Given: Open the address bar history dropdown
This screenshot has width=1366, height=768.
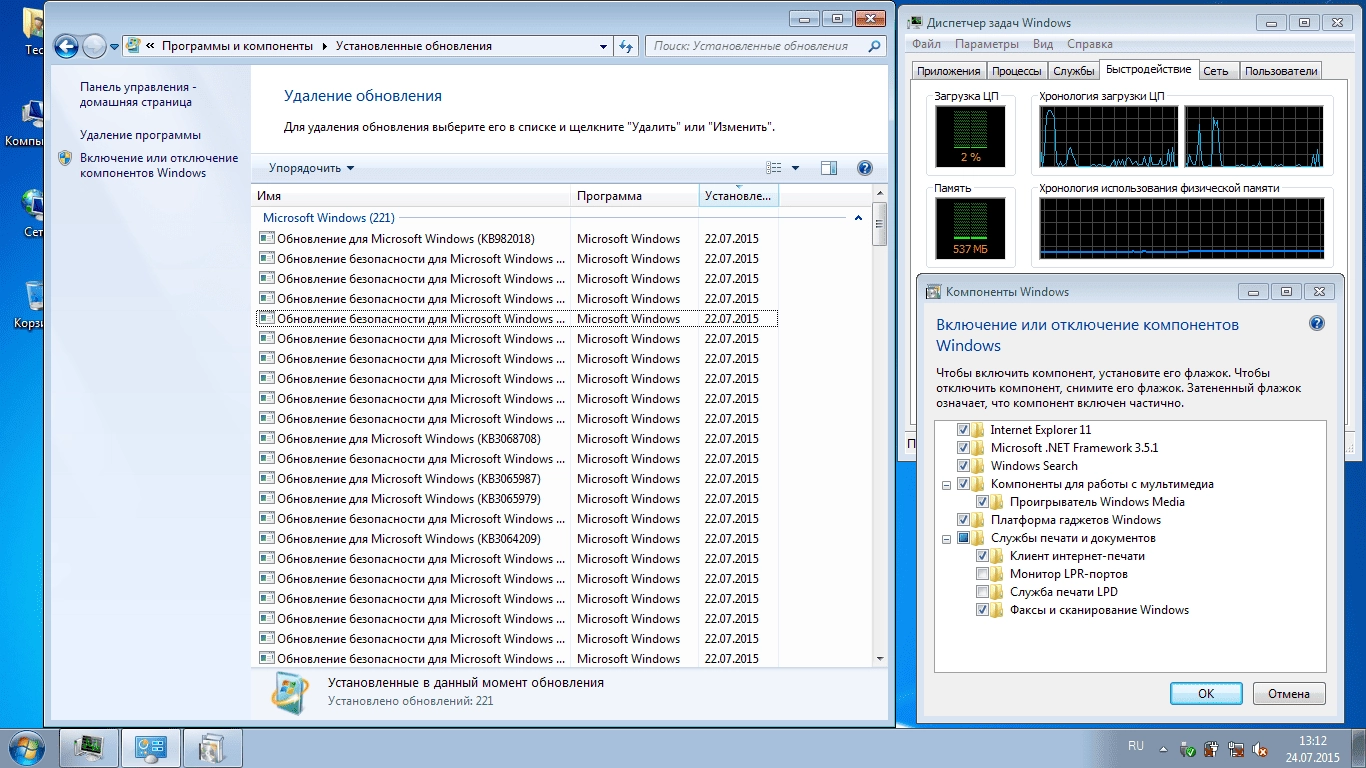Looking at the screenshot, I should 603,46.
